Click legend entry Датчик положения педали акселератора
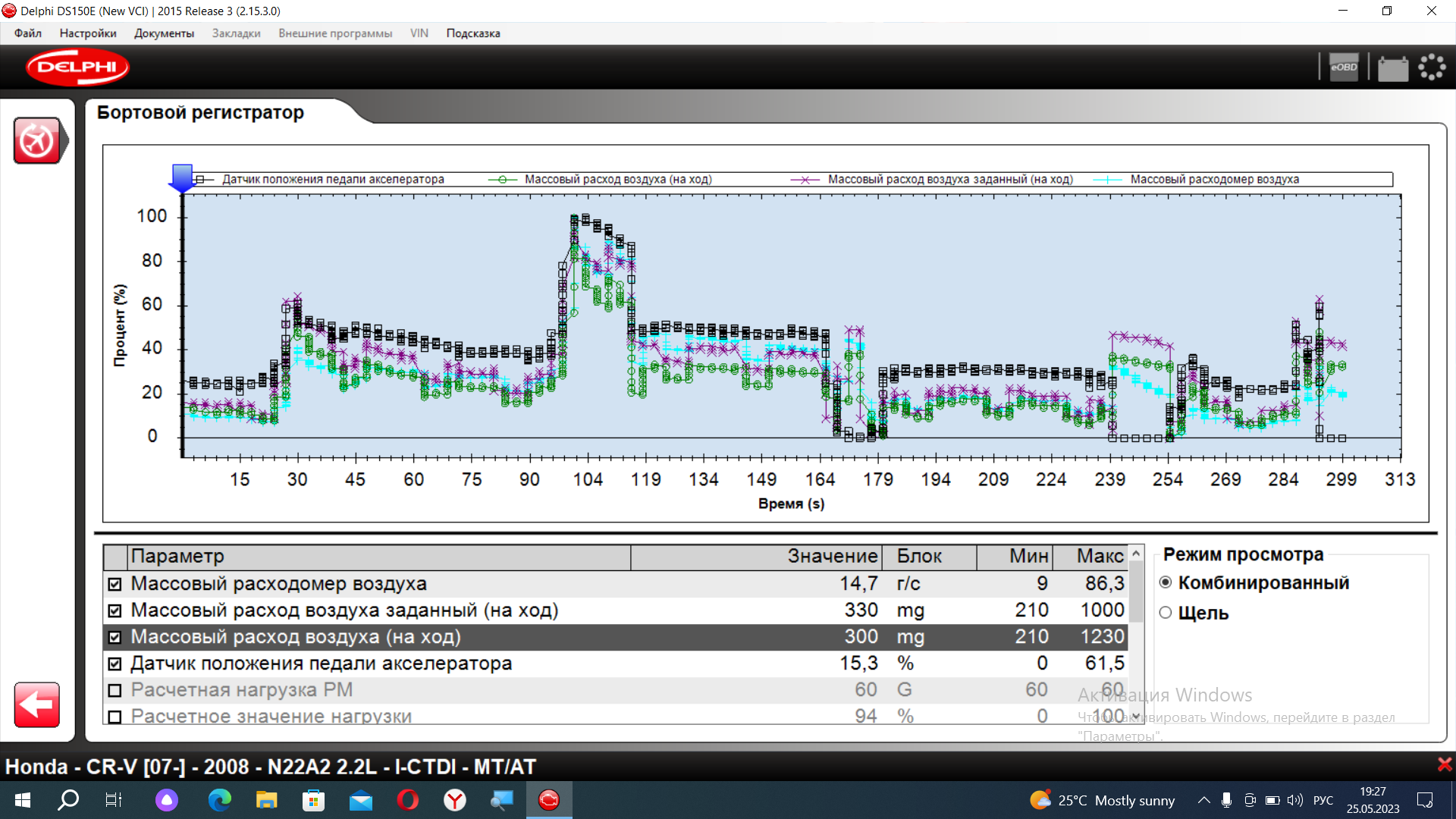This screenshot has width=1456, height=819. pos(333,180)
